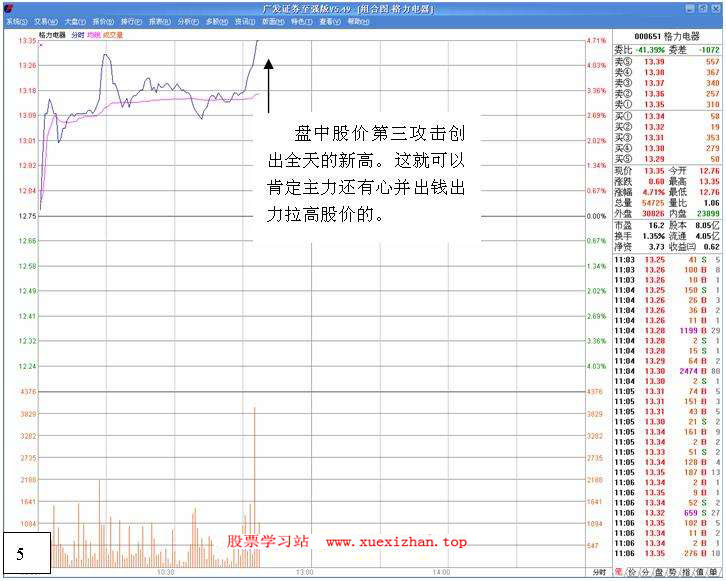The height and width of the screenshot is (581, 726).
Task: Open the 帮助 menu
Action: (x=358, y=22)
